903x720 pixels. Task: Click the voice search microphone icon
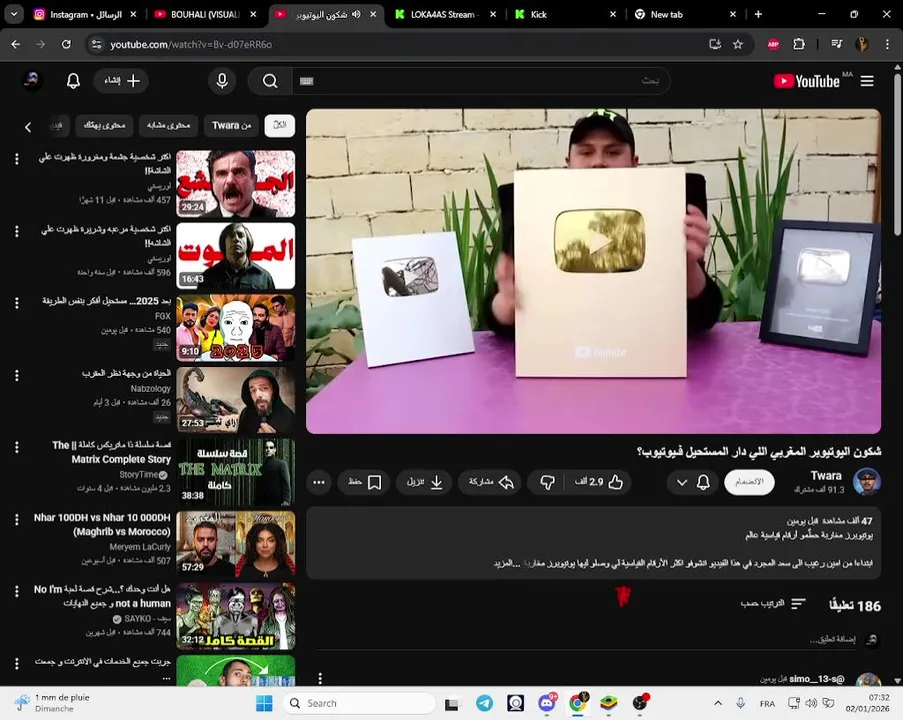point(222,81)
